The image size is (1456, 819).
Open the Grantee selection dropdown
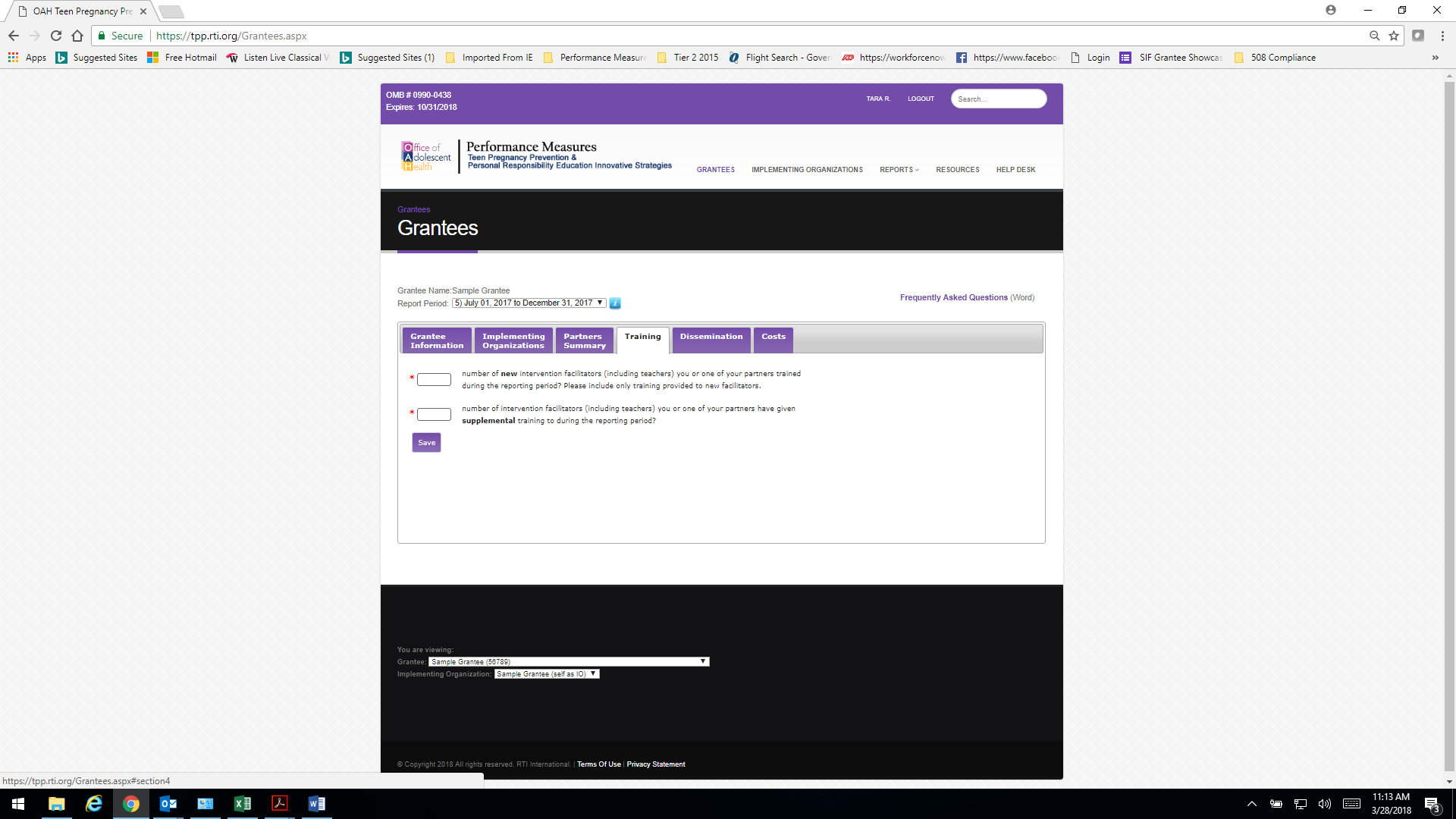coord(569,661)
